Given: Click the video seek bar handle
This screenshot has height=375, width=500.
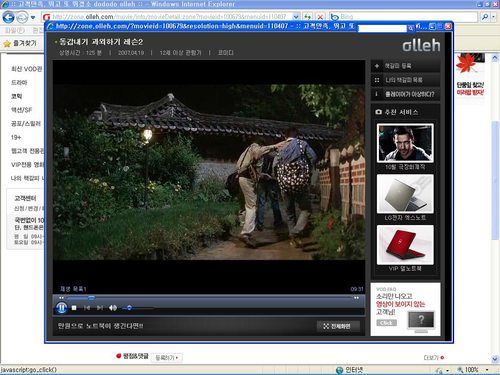Looking at the screenshot, I should 91,297.
